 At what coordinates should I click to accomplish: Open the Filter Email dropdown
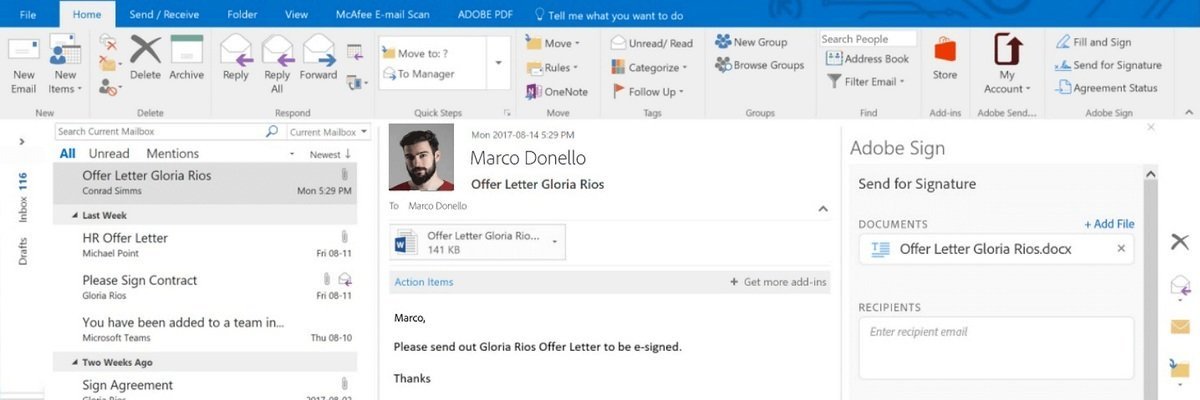point(865,81)
